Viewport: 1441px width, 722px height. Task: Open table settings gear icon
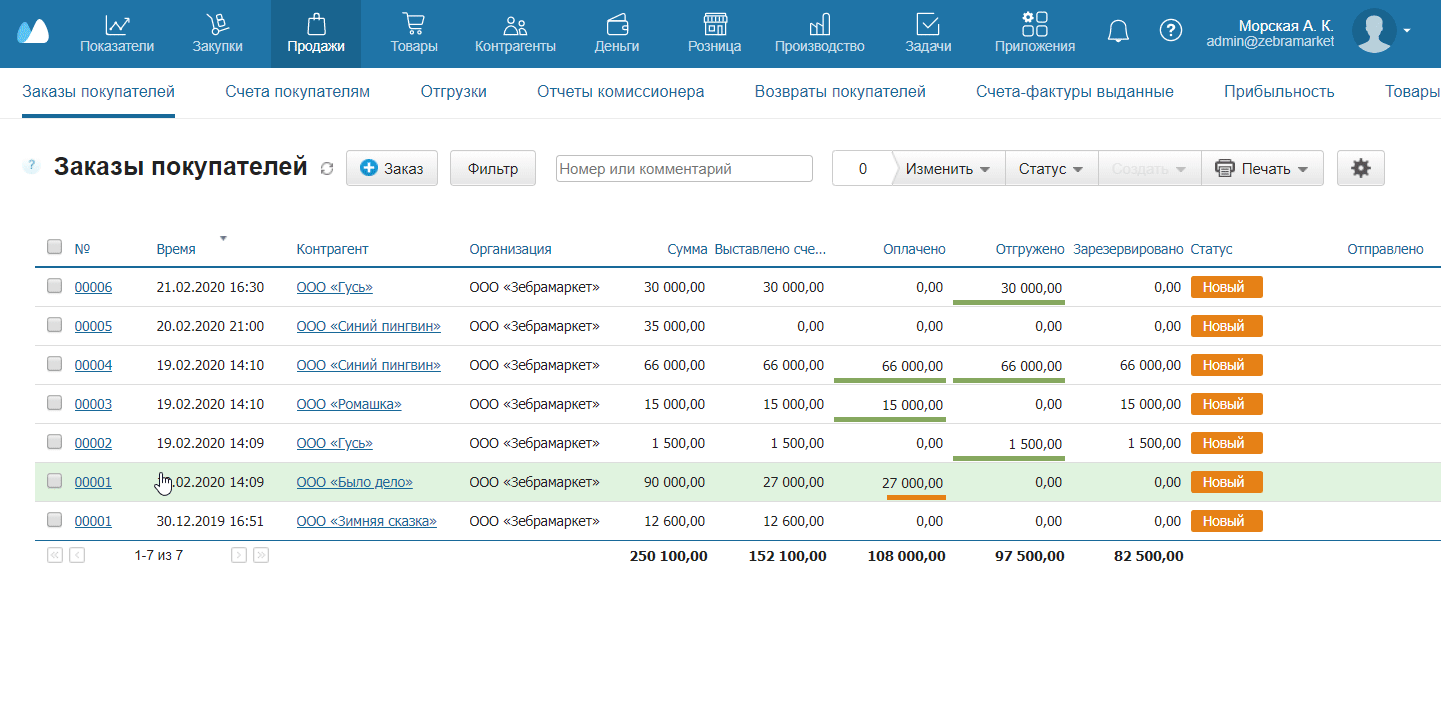pos(1360,169)
